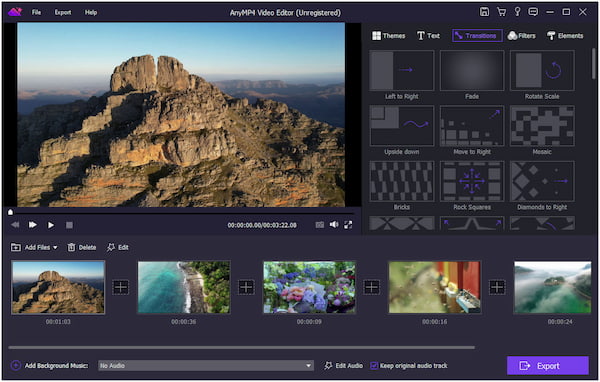The height and width of the screenshot is (382, 600).
Task: Add transition between mountain and coastline clips
Action: point(121,287)
